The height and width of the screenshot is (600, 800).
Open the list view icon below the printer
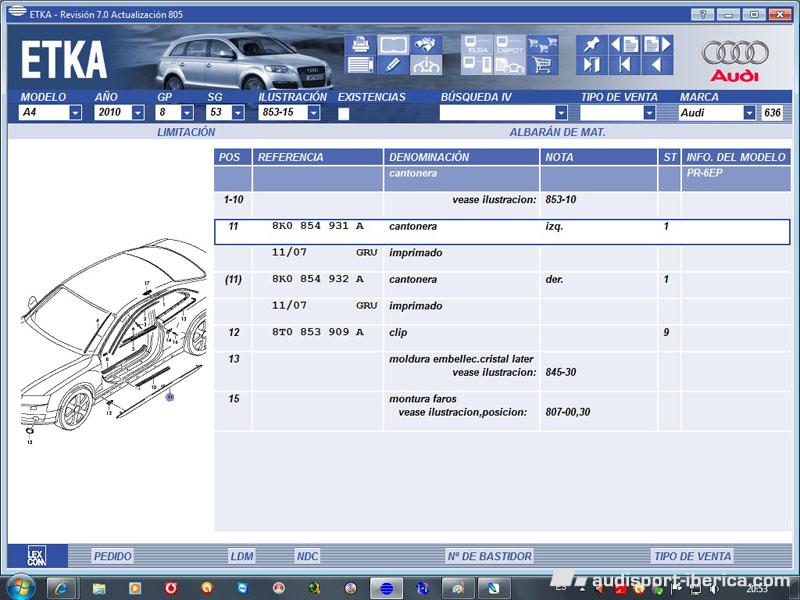click(360, 65)
